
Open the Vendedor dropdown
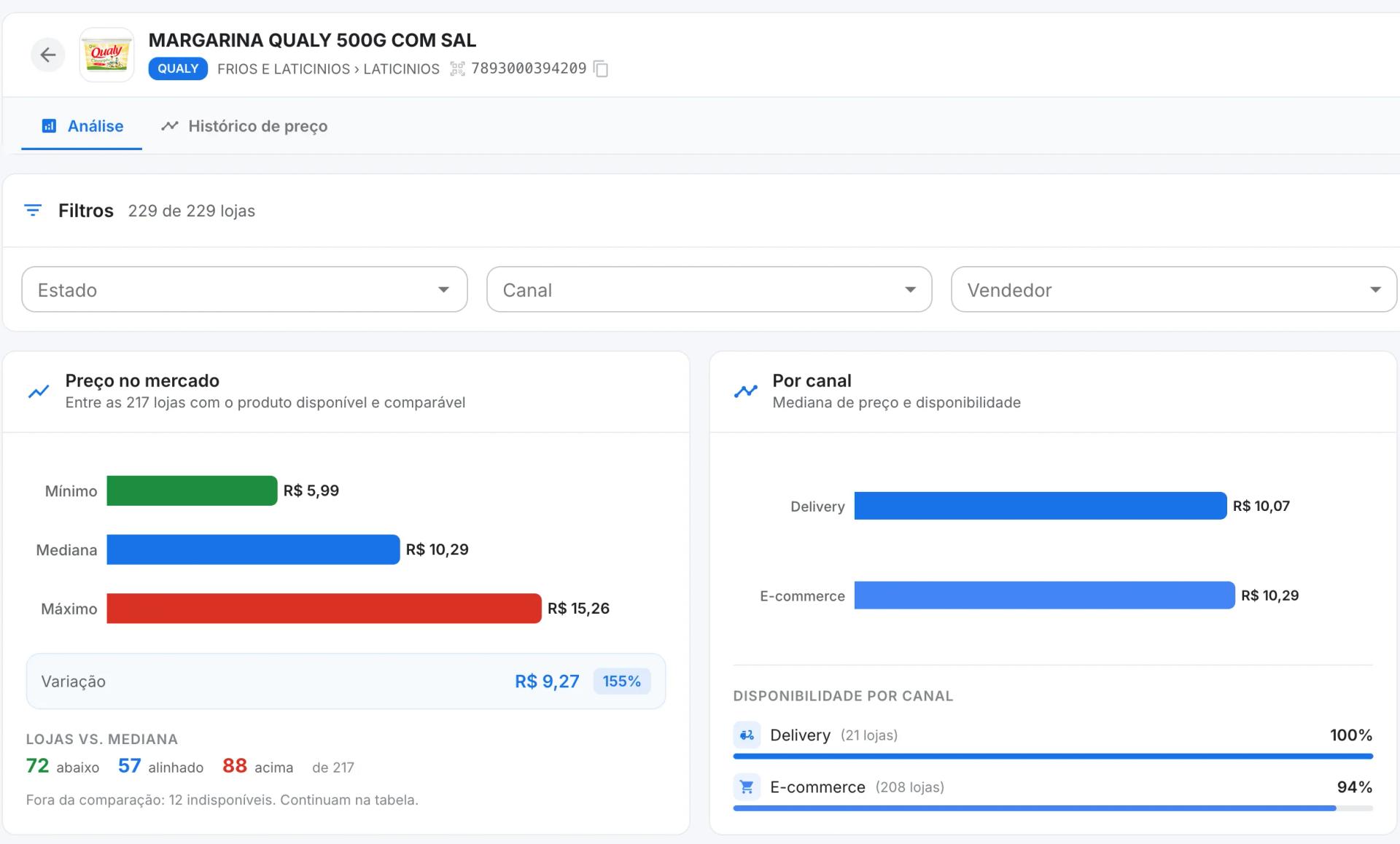(1174, 289)
